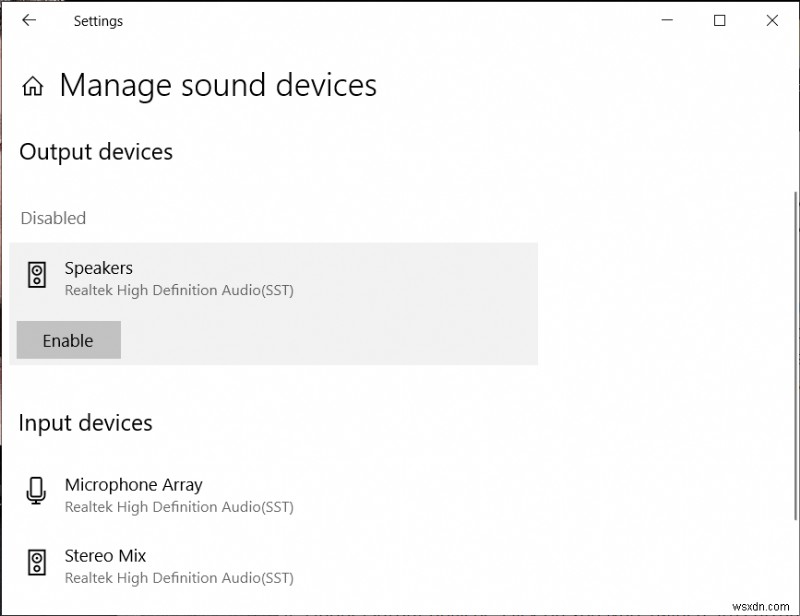Click the Microphone Array icon
Viewport: 800px width, 616px height.
37,492
